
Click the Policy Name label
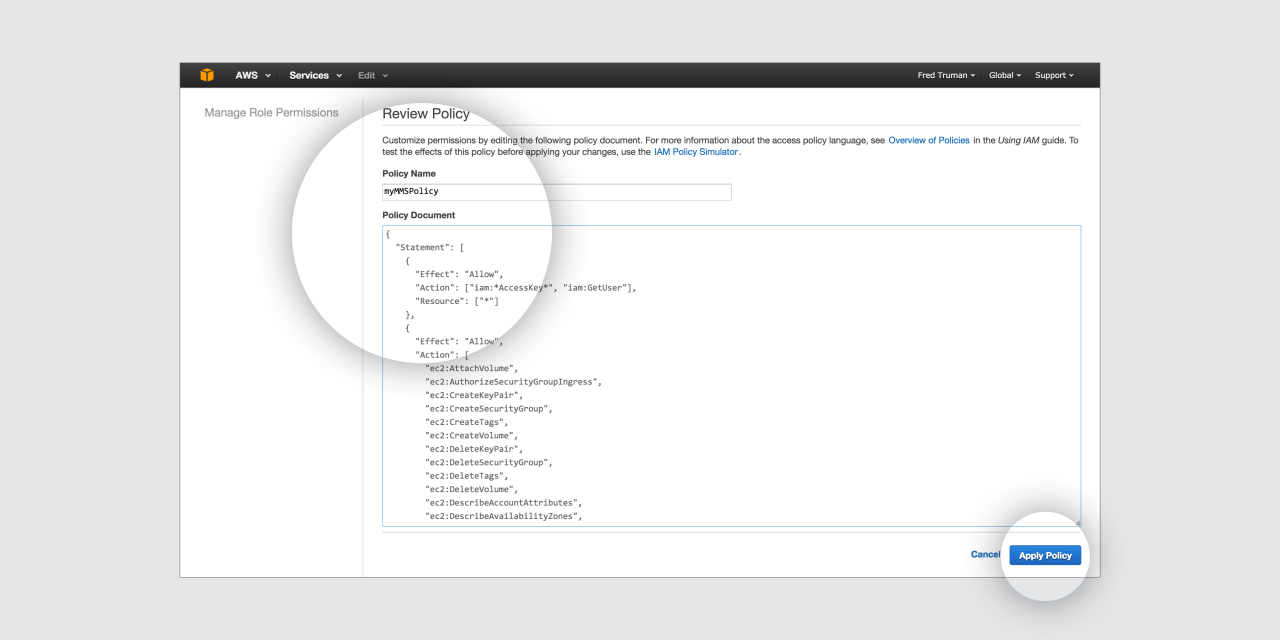click(409, 174)
